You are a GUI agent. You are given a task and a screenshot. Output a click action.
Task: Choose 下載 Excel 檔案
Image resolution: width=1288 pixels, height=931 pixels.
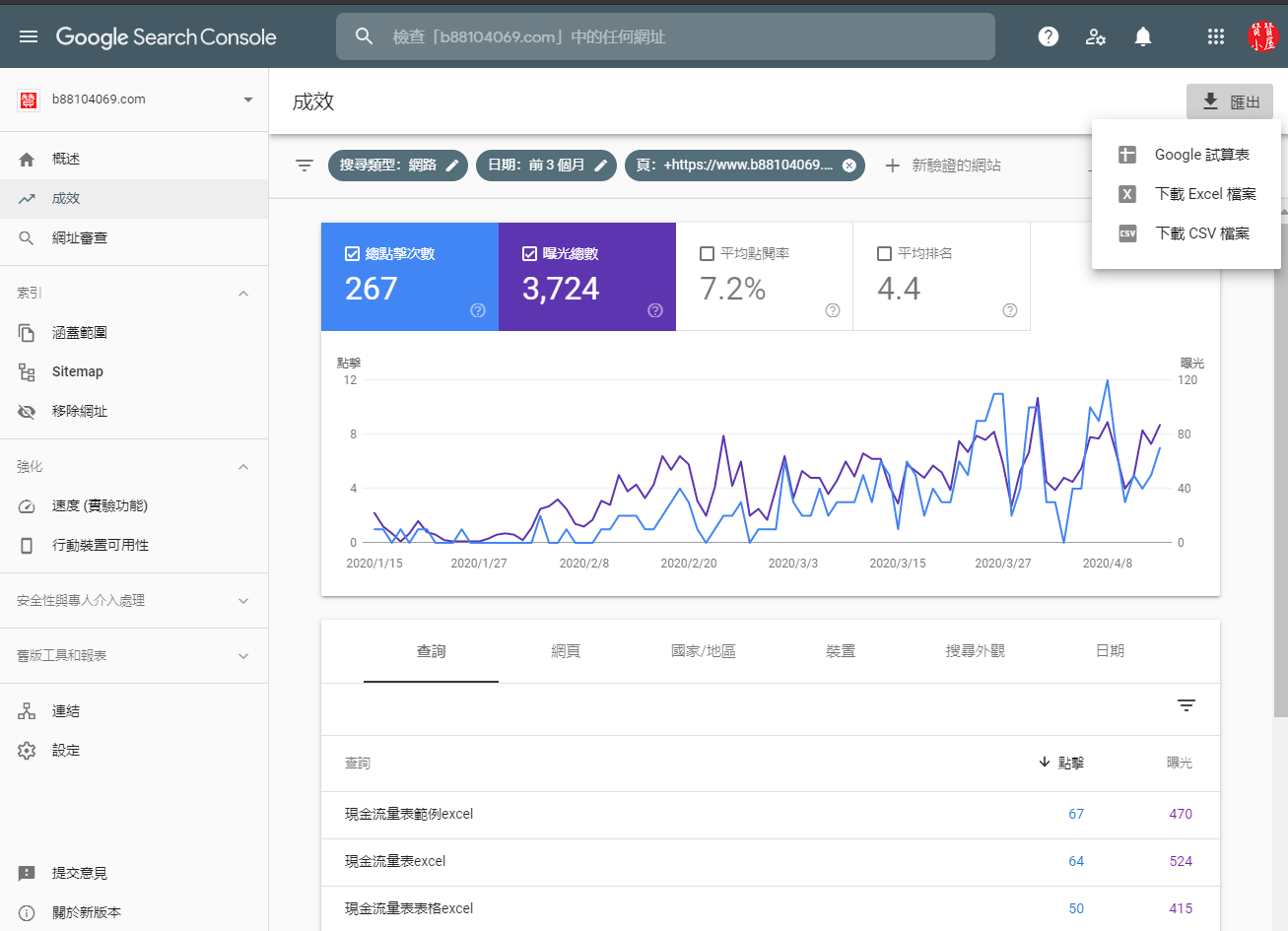[1186, 194]
